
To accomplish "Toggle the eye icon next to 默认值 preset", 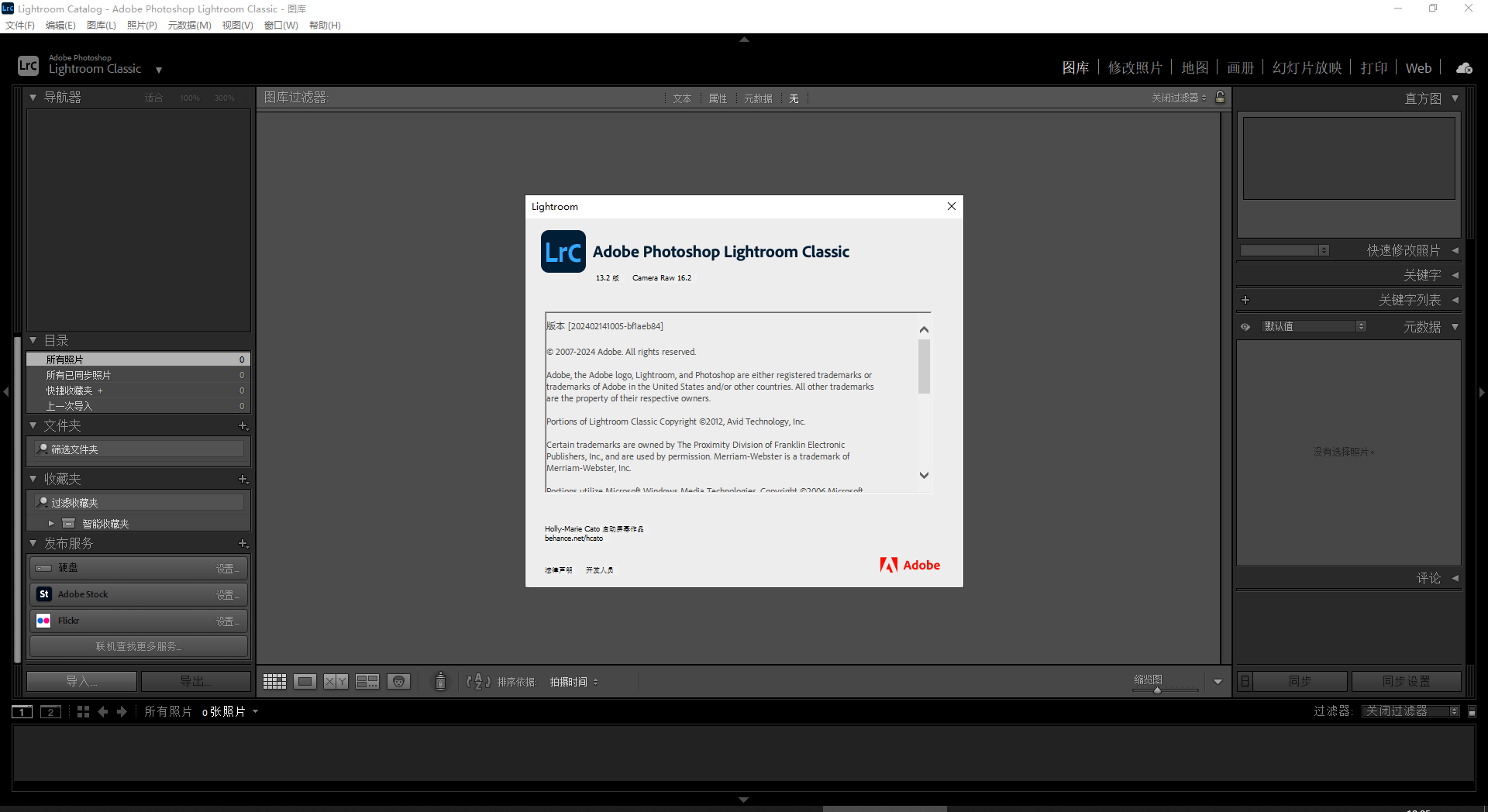I will (1245, 326).
